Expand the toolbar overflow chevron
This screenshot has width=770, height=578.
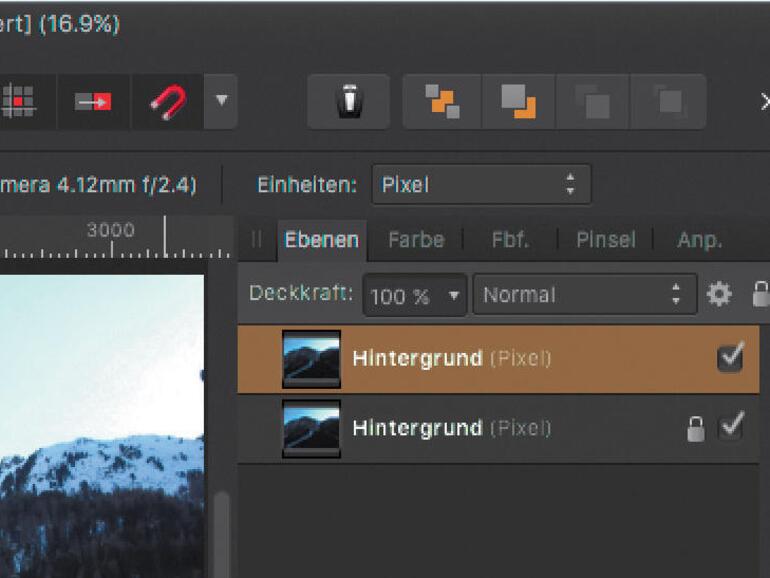coord(764,102)
